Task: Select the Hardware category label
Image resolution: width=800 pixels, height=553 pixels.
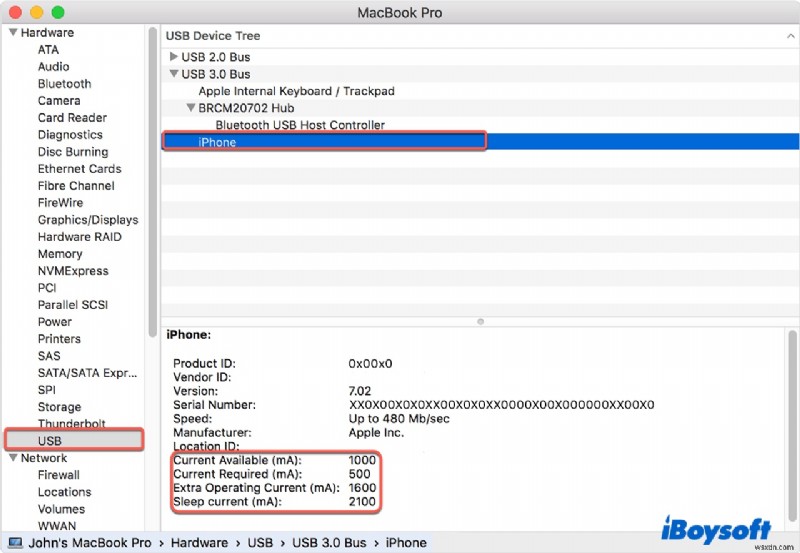Action: click(47, 32)
